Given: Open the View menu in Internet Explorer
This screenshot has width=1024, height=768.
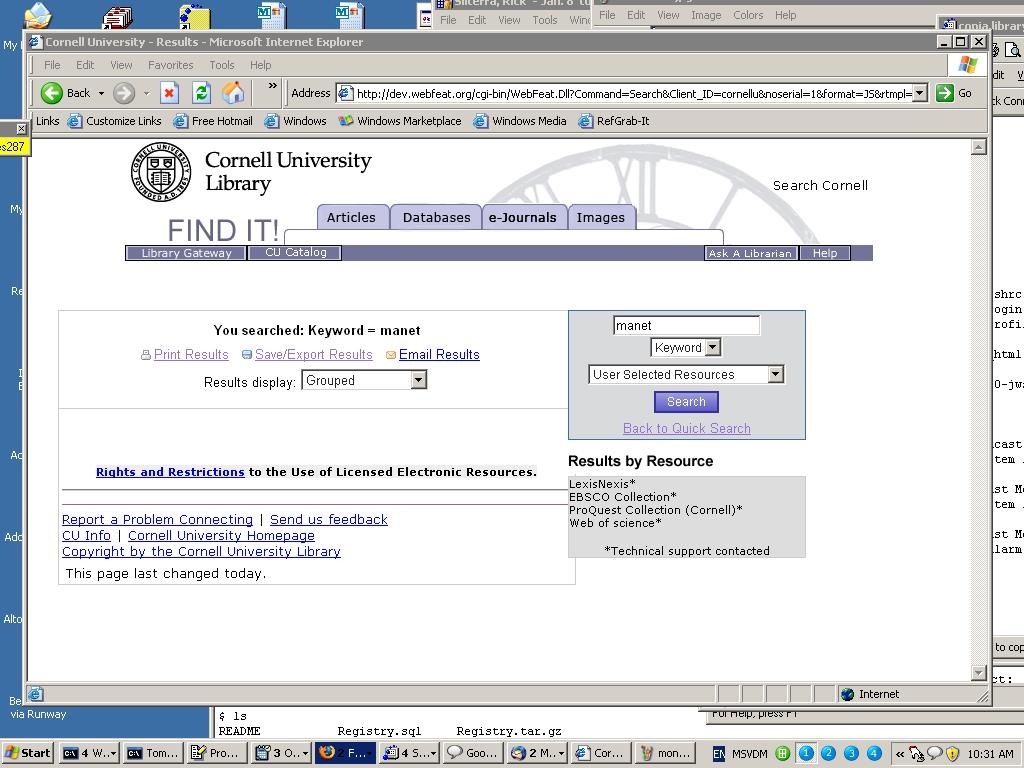Looking at the screenshot, I should [121, 65].
